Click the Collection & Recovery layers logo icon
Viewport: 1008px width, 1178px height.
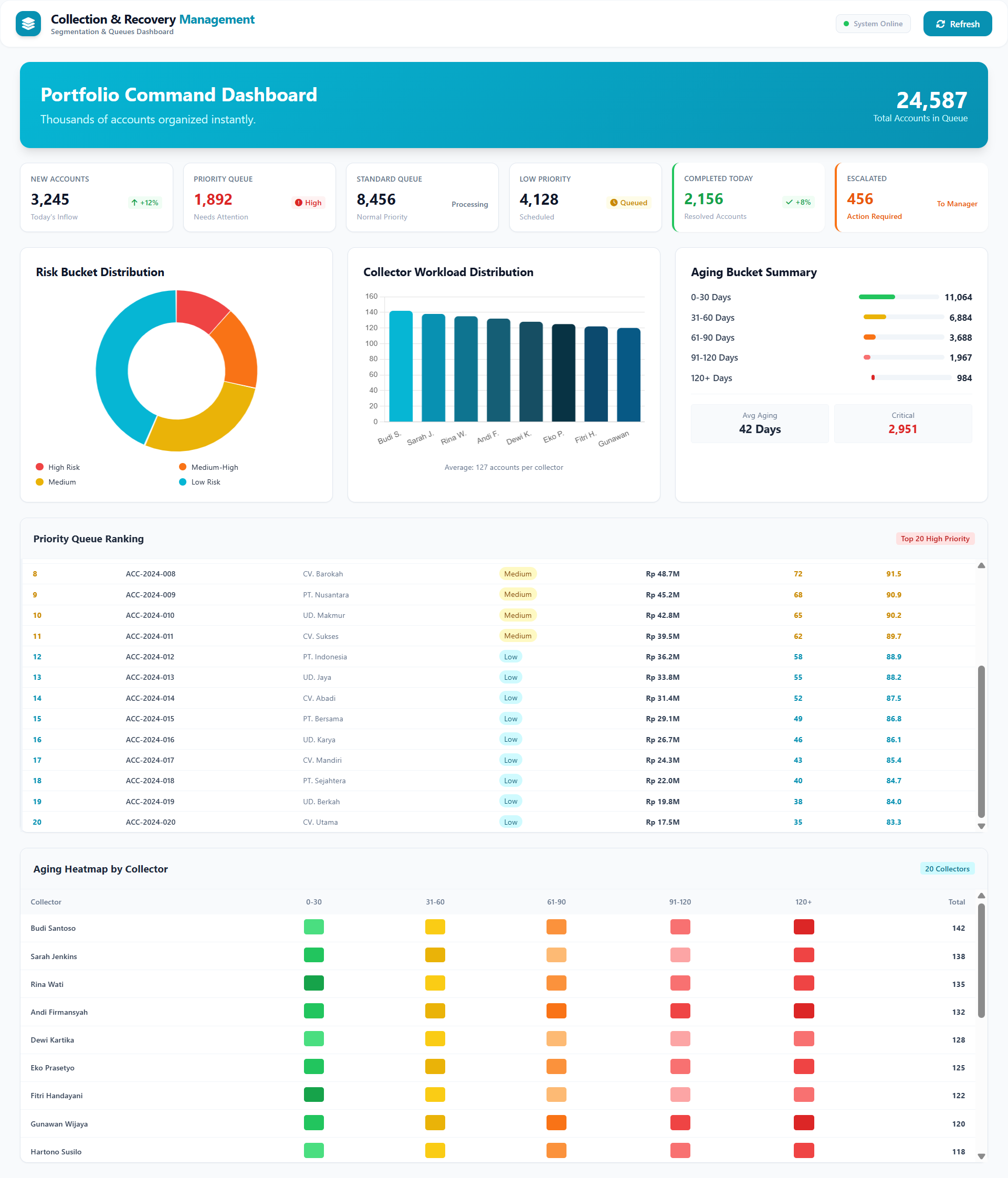(x=28, y=24)
